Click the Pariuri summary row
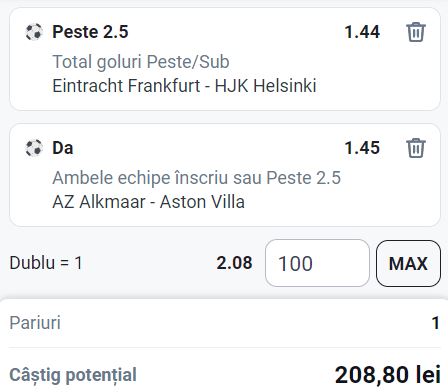Viewport: 448px width, 392px height. pyautogui.click(x=224, y=323)
